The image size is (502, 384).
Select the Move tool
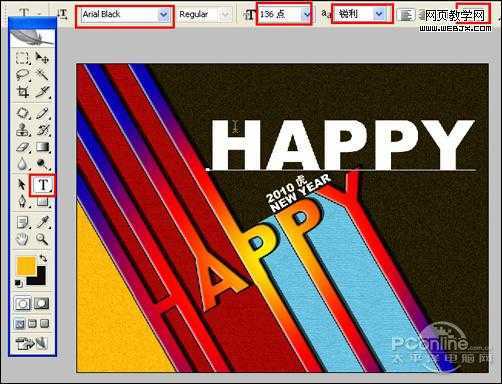(x=42, y=58)
